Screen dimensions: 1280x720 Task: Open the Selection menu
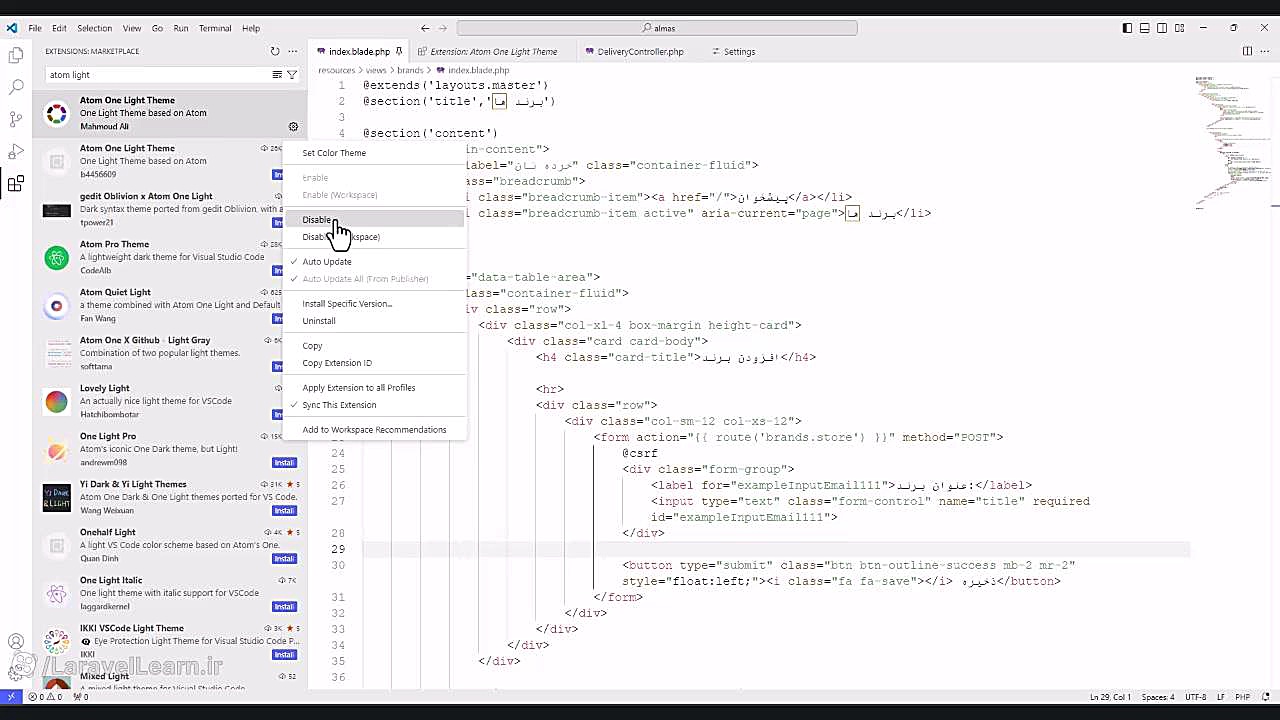[94, 28]
